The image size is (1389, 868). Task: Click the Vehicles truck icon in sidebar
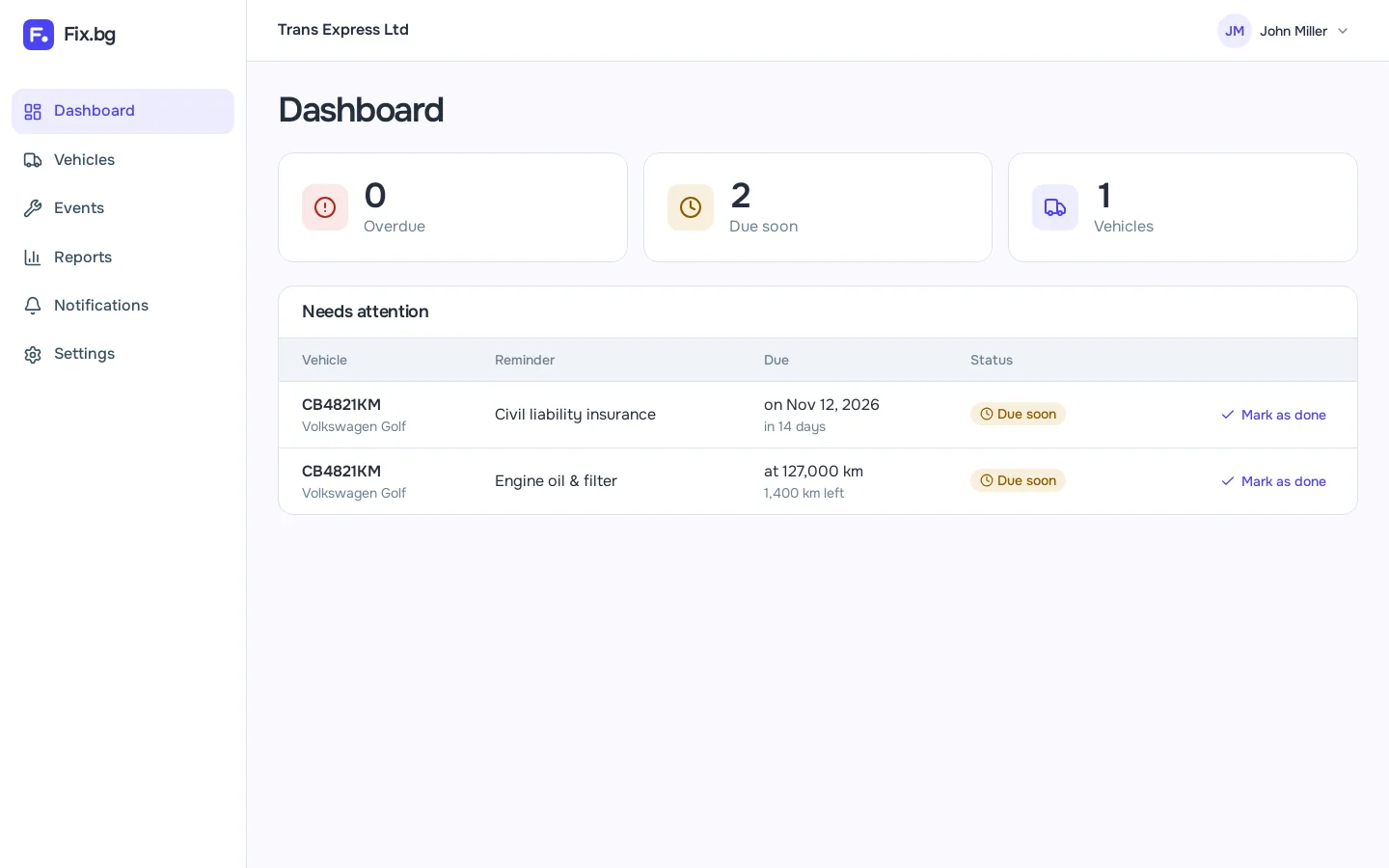click(33, 160)
